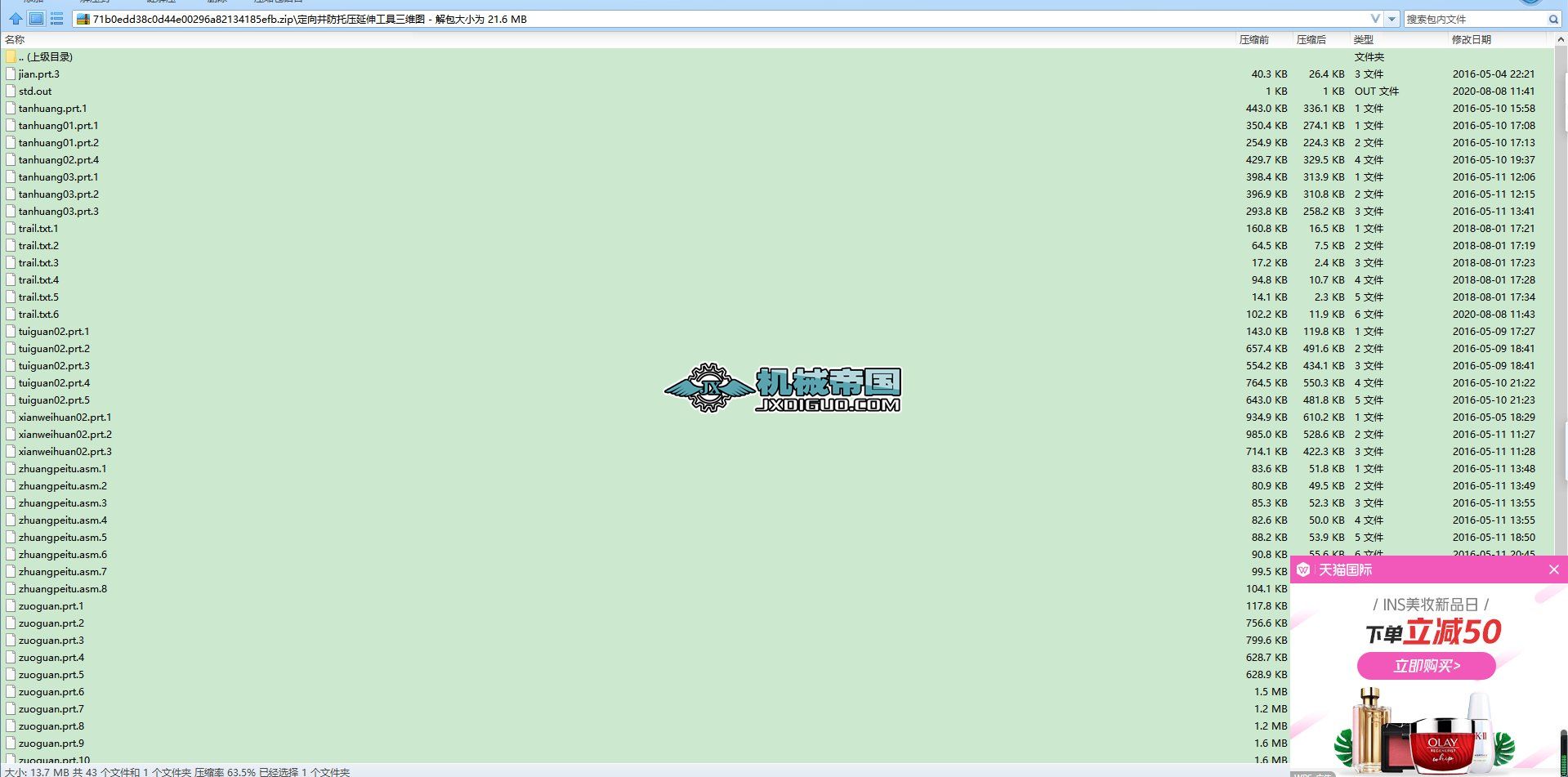The width and height of the screenshot is (1568, 777).
Task: Click the 立即购买 button in the ad
Action: coord(1426,666)
